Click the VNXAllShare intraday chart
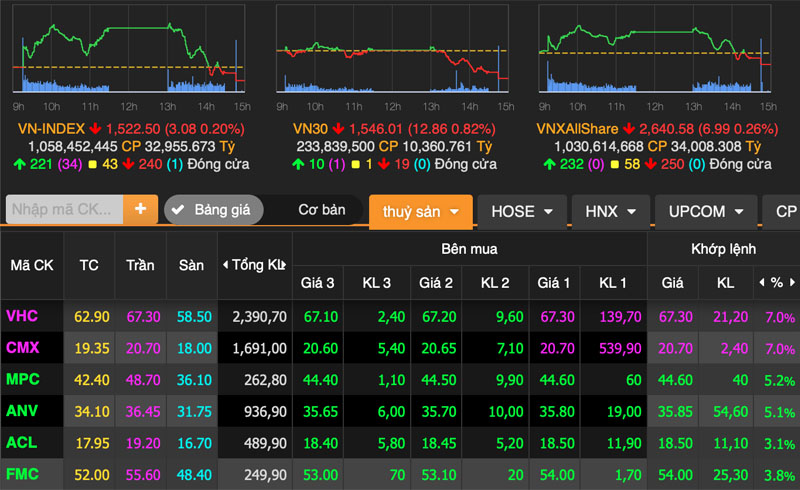Image resolution: width=800 pixels, height=490 pixels. (655, 49)
